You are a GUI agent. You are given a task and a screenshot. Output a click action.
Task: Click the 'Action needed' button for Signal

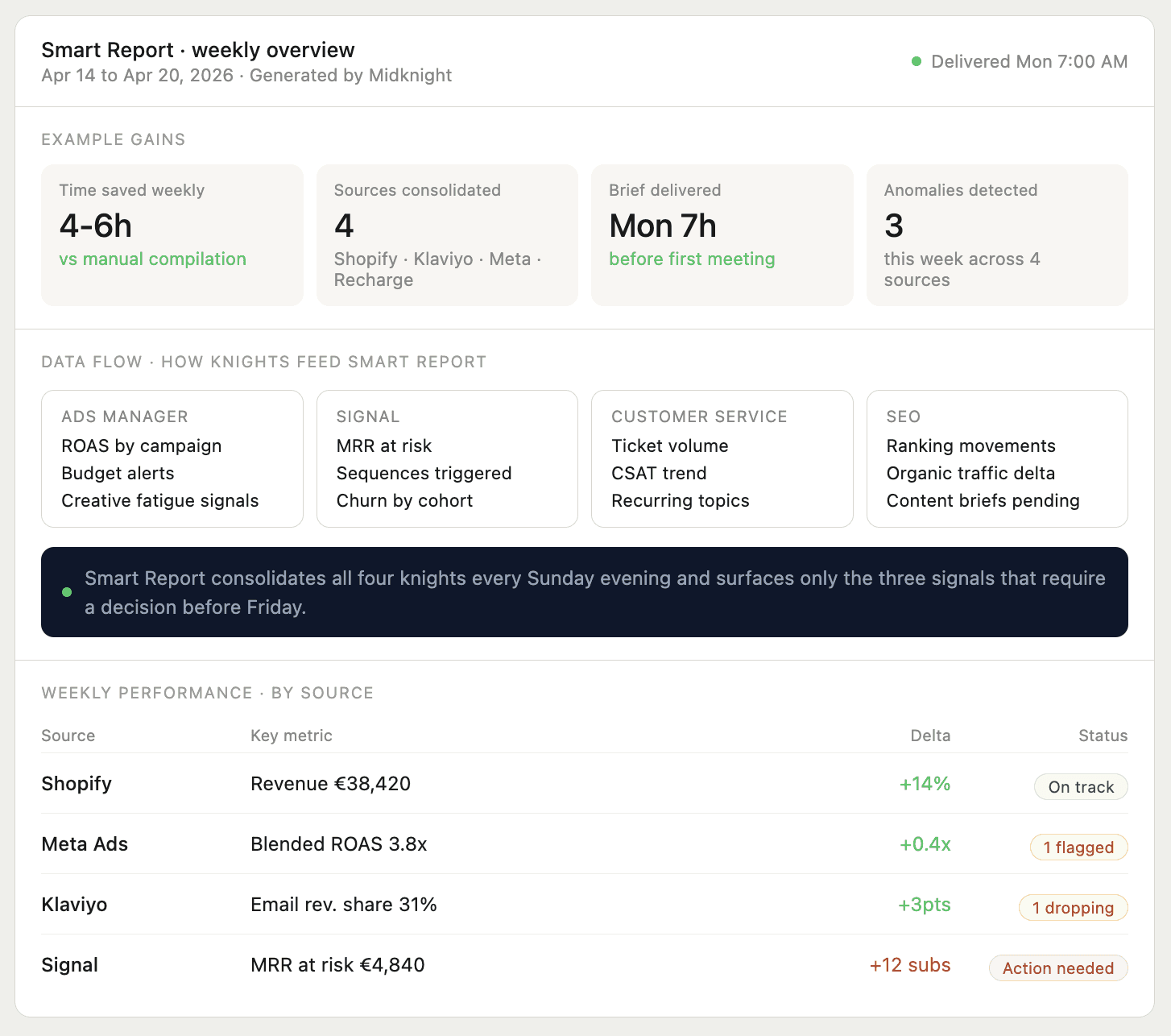click(1058, 968)
